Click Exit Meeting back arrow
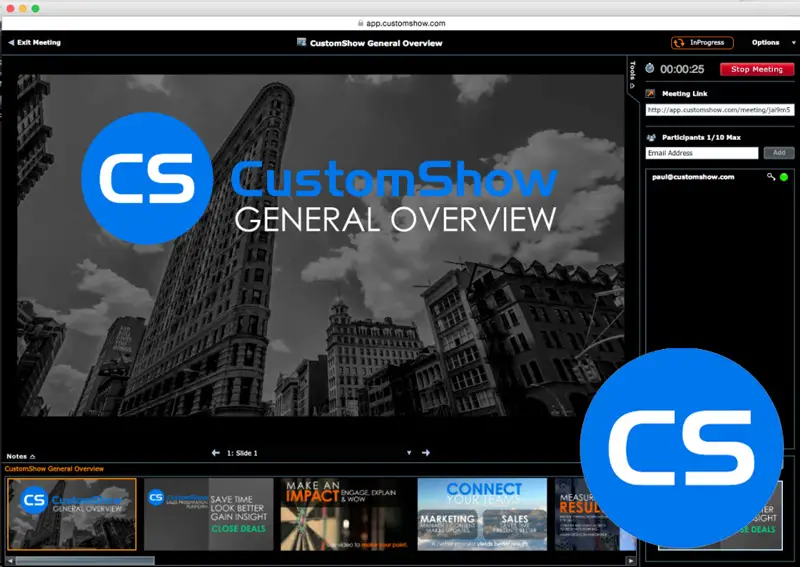 coord(11,43)
